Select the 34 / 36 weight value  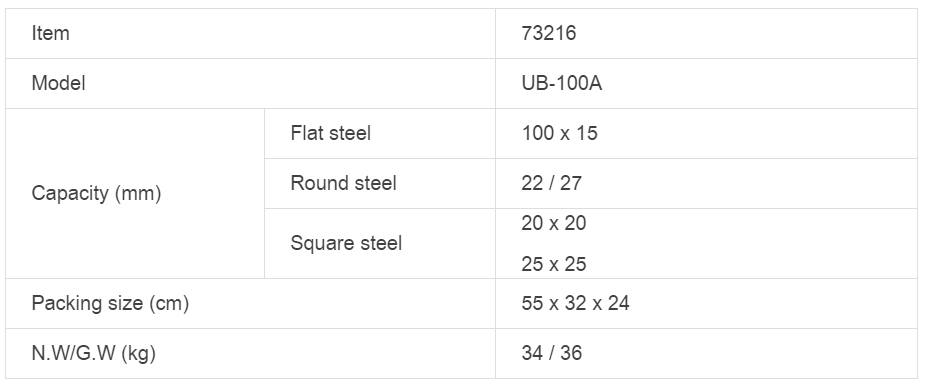[x=552, y=353]
